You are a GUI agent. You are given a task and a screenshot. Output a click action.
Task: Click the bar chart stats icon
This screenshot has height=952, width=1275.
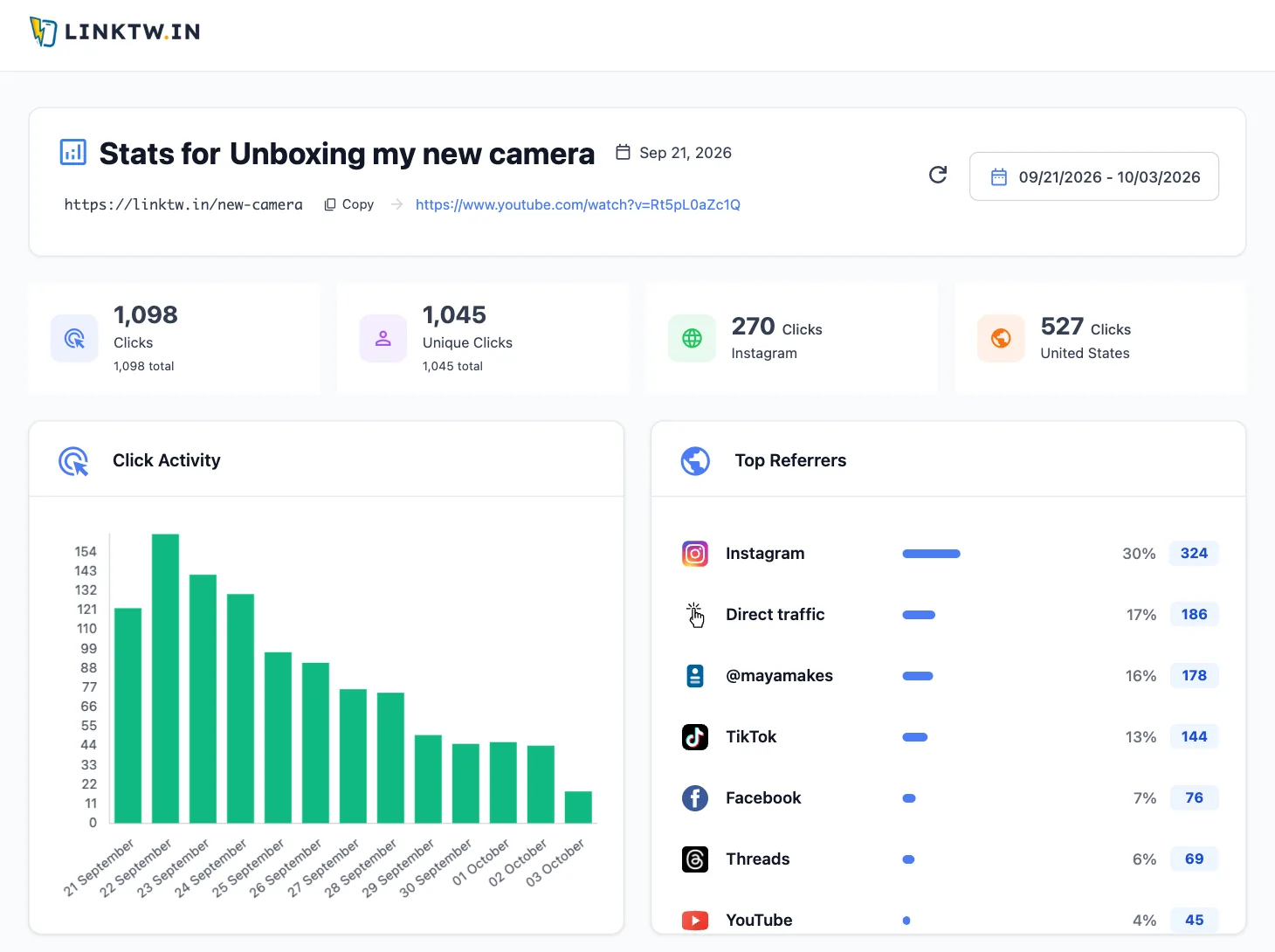(x=73, y=152)
